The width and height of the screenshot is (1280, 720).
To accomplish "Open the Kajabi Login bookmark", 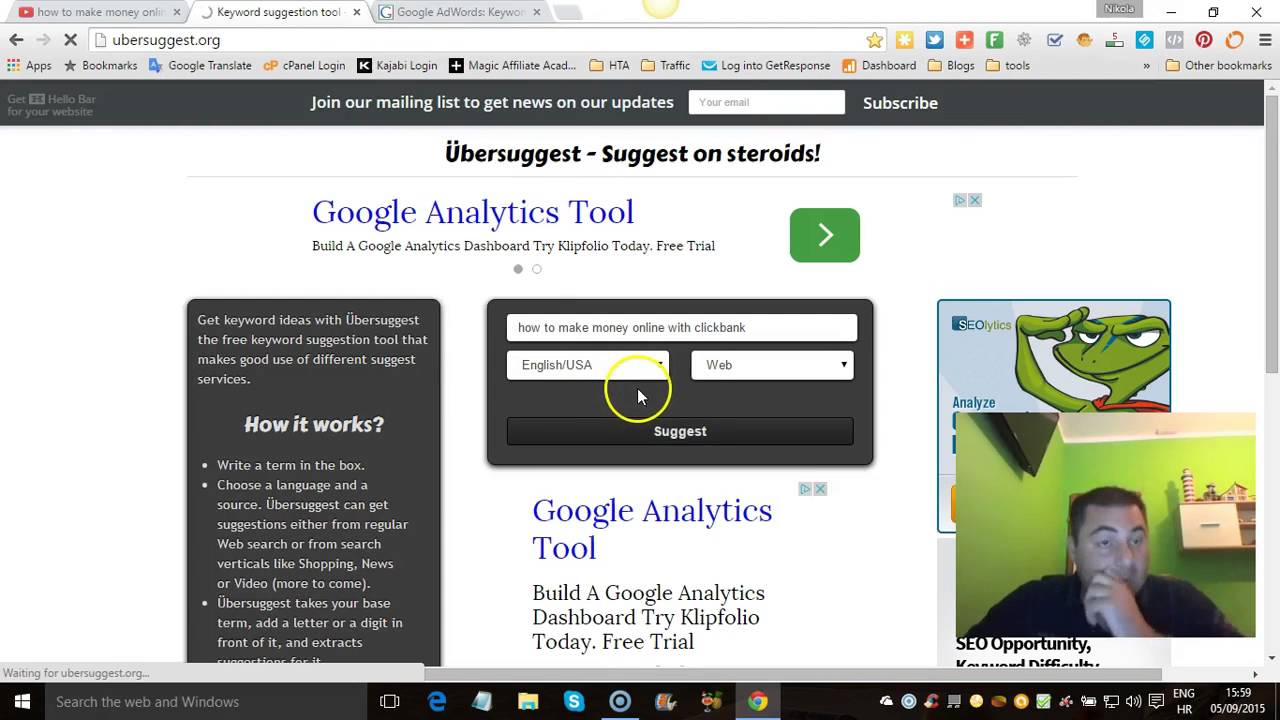I will point(398,65).
